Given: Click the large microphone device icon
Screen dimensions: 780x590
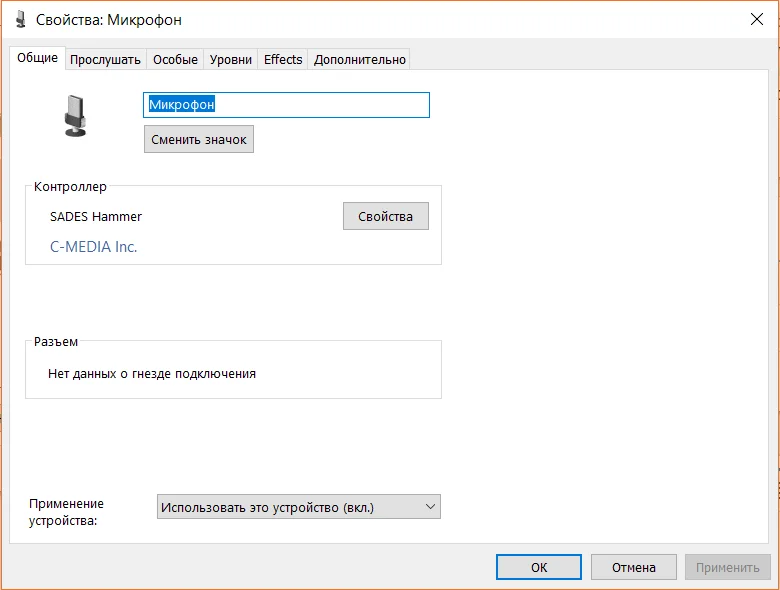Looking at the screenshot, I should [75, 116].
